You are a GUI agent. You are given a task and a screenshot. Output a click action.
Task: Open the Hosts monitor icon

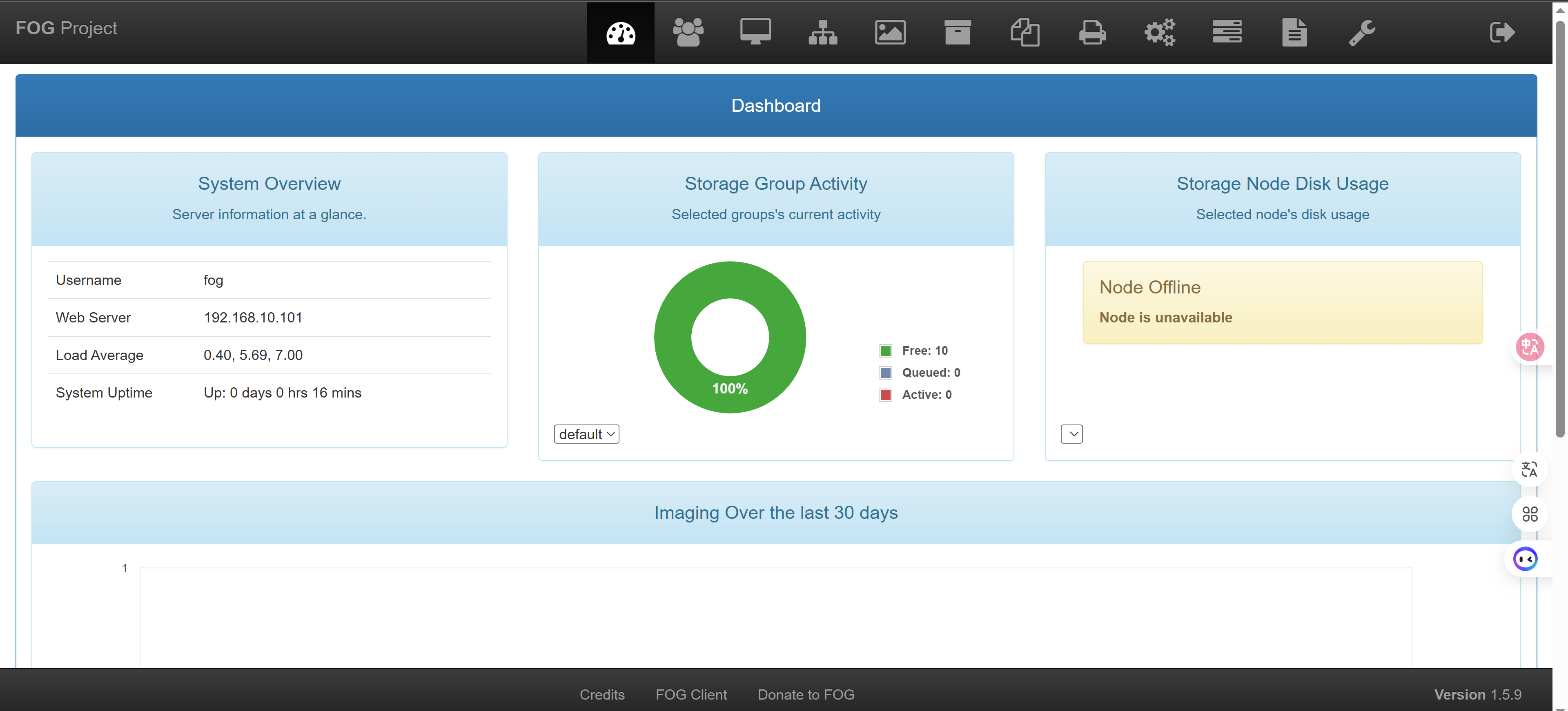coord(755,32)
